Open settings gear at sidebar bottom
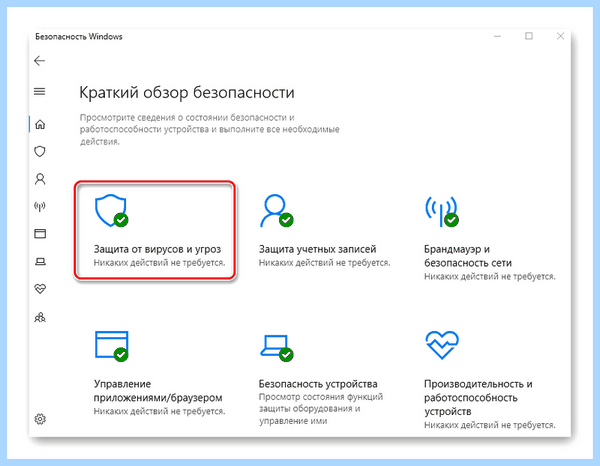The image size is (600, 466). click(x=40, y=419)
